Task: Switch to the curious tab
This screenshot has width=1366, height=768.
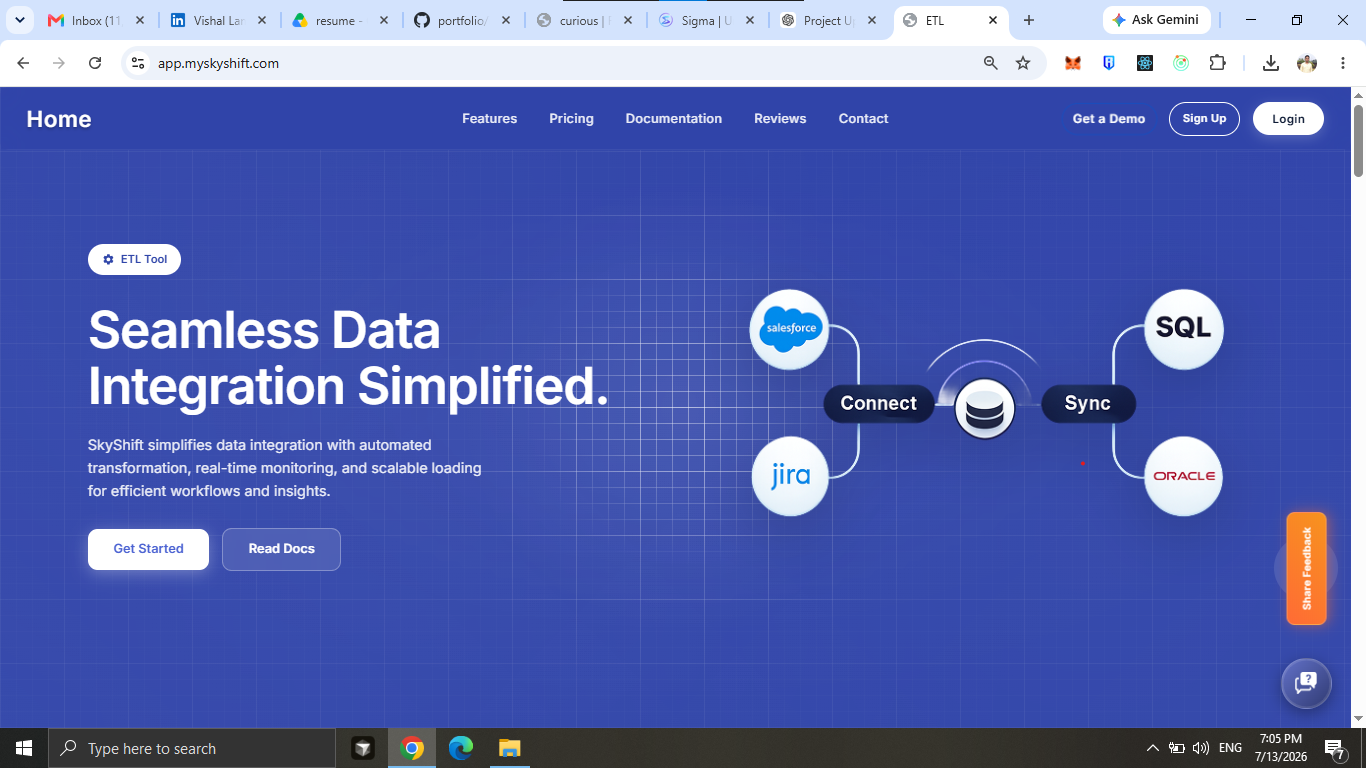Action: coord(586,20)
